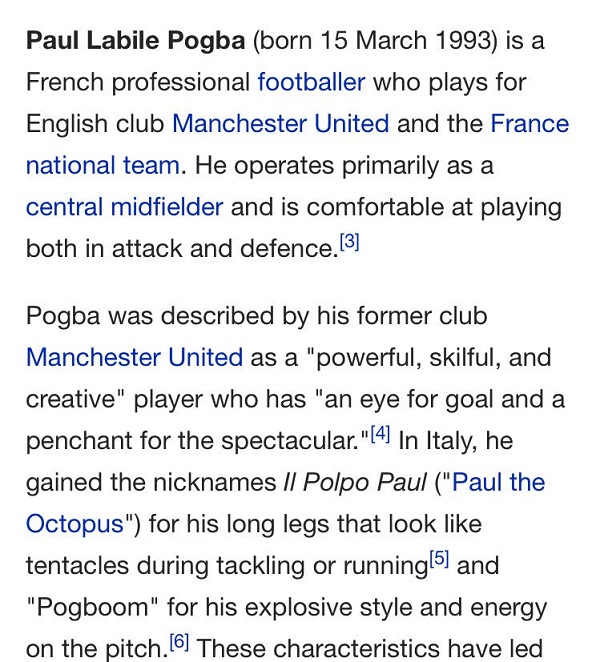Open citation reference [5]
The width and height of the screenshot is (600, 662).
click(439, 559)
